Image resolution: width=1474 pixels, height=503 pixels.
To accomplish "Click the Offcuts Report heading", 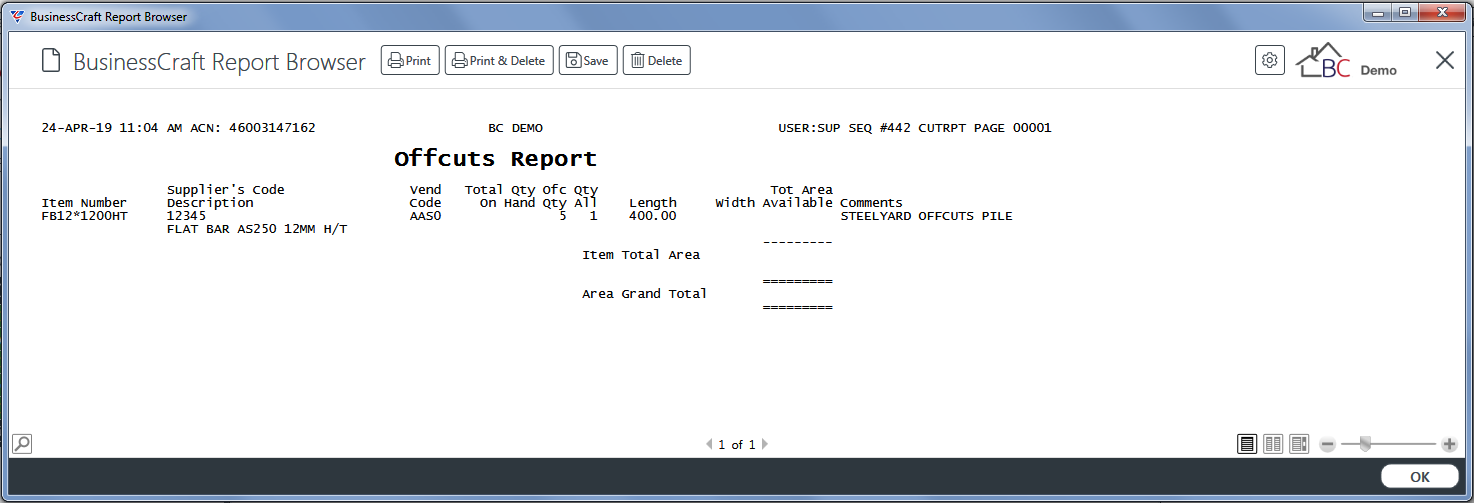I will click(495, 159).
